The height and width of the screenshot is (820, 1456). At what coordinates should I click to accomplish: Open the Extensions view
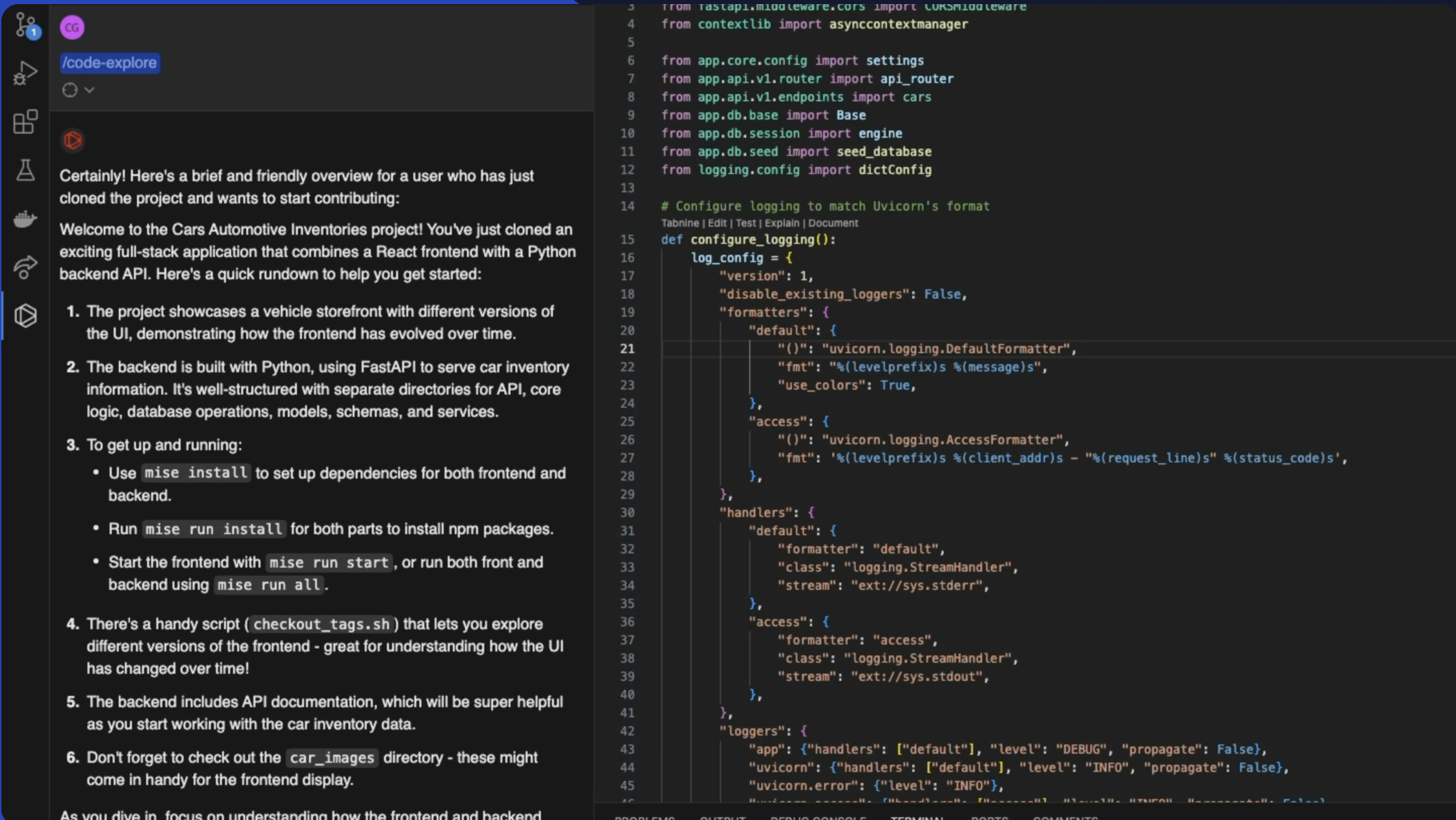coord(25,122)
